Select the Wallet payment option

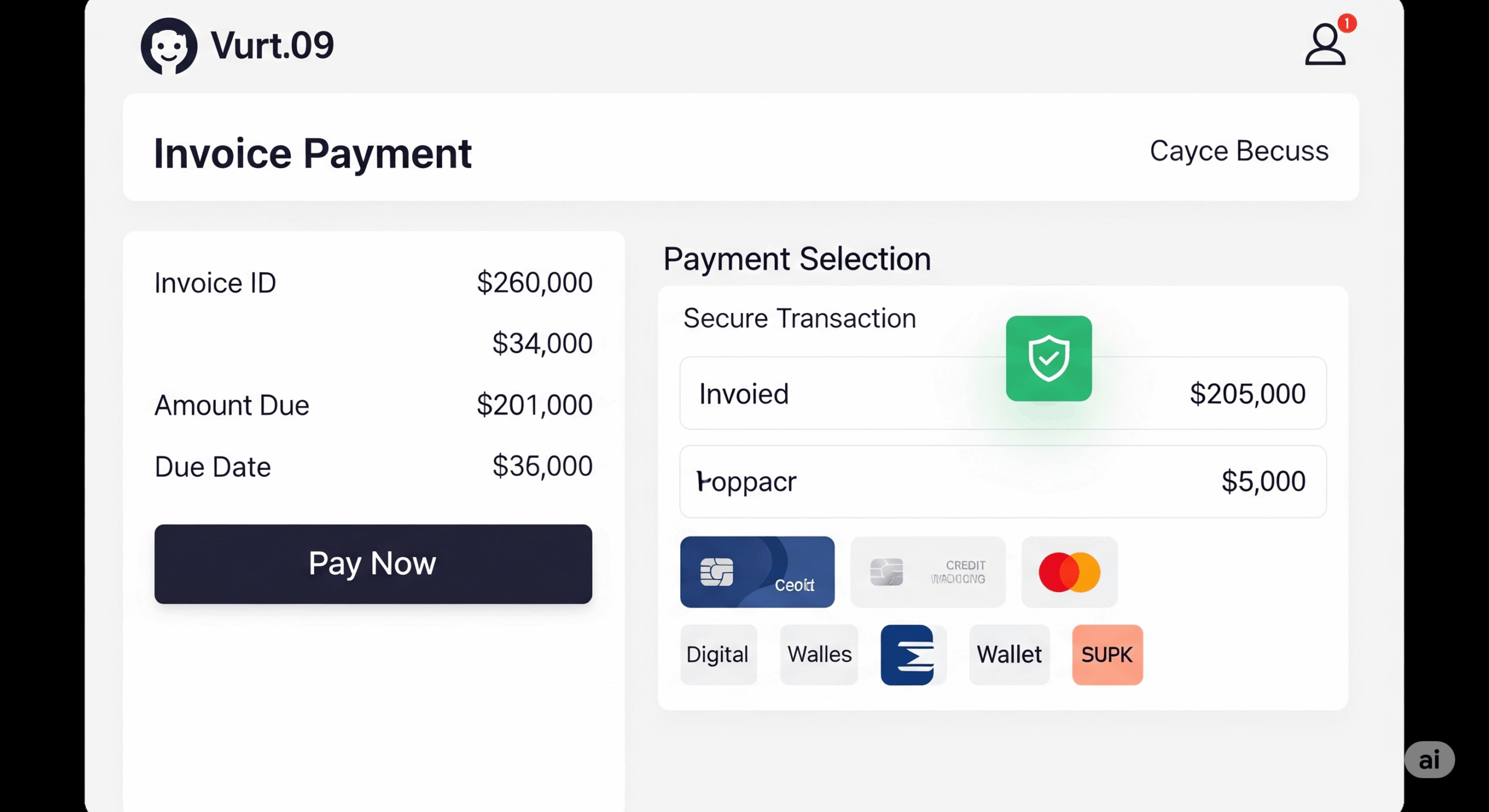click(1009, 655)
